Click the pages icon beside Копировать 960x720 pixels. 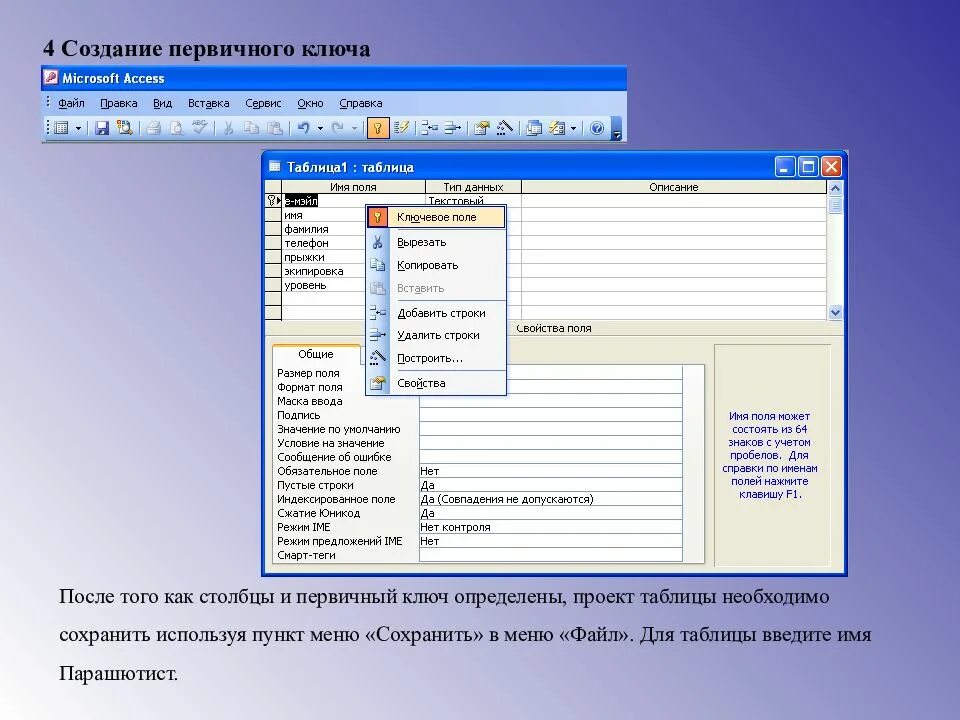click(378, 265)
